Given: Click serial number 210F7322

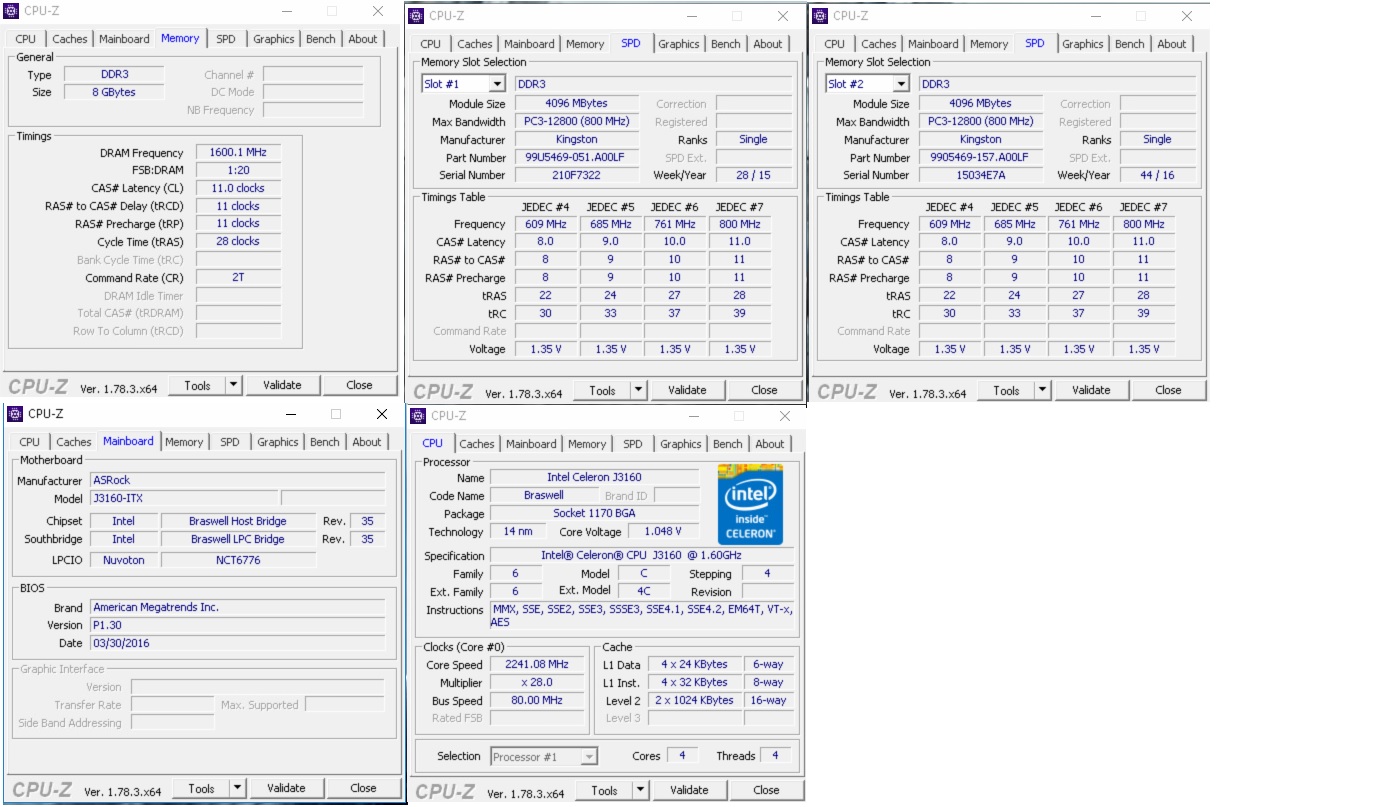Looking at the screenshot, I should point(576,175).
